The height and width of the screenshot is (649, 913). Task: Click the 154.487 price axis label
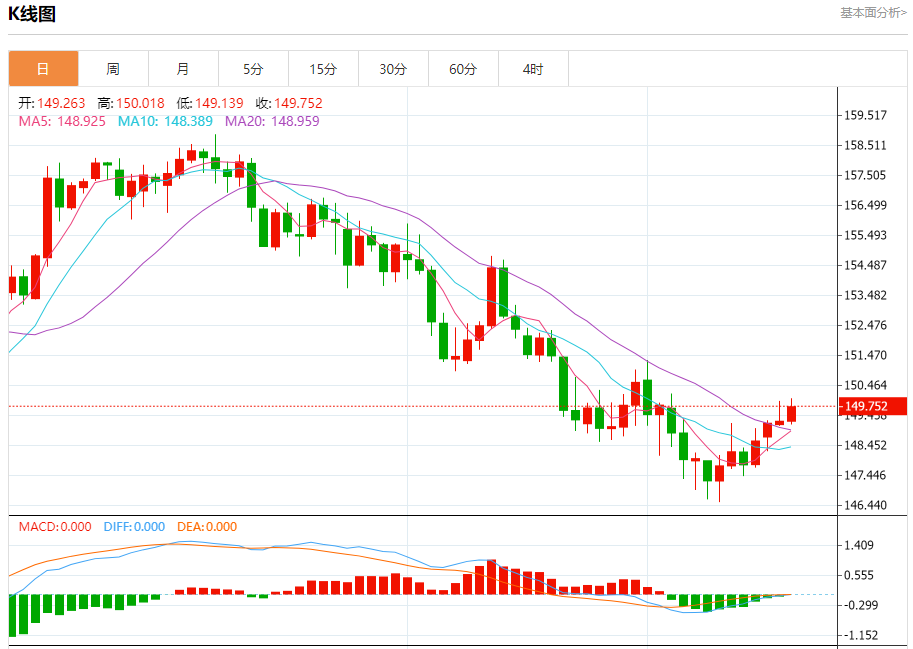tap(865, 265)
